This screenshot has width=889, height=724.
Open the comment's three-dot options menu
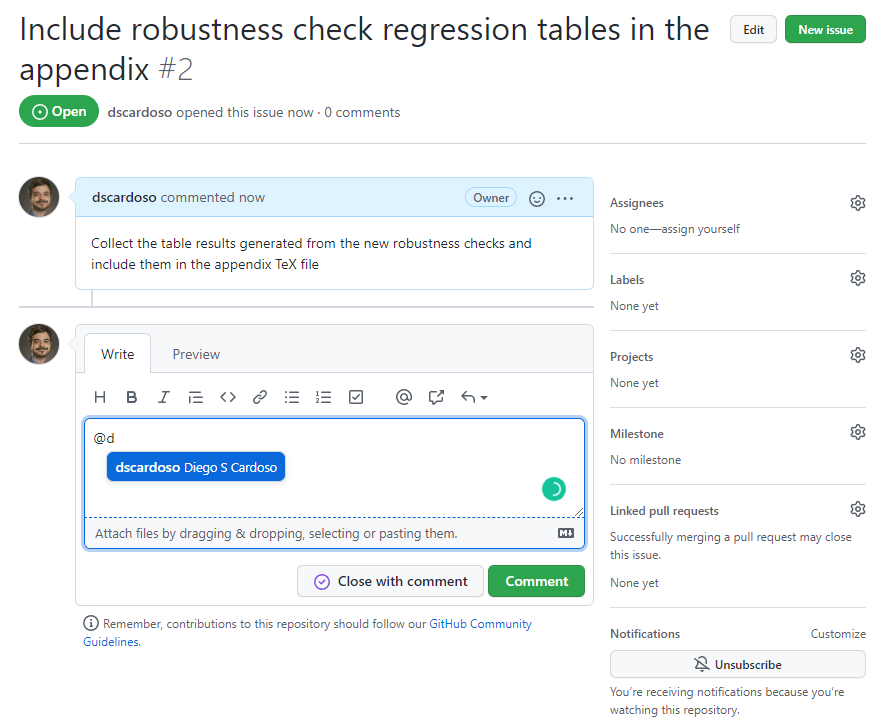click(x=565, y=198)
